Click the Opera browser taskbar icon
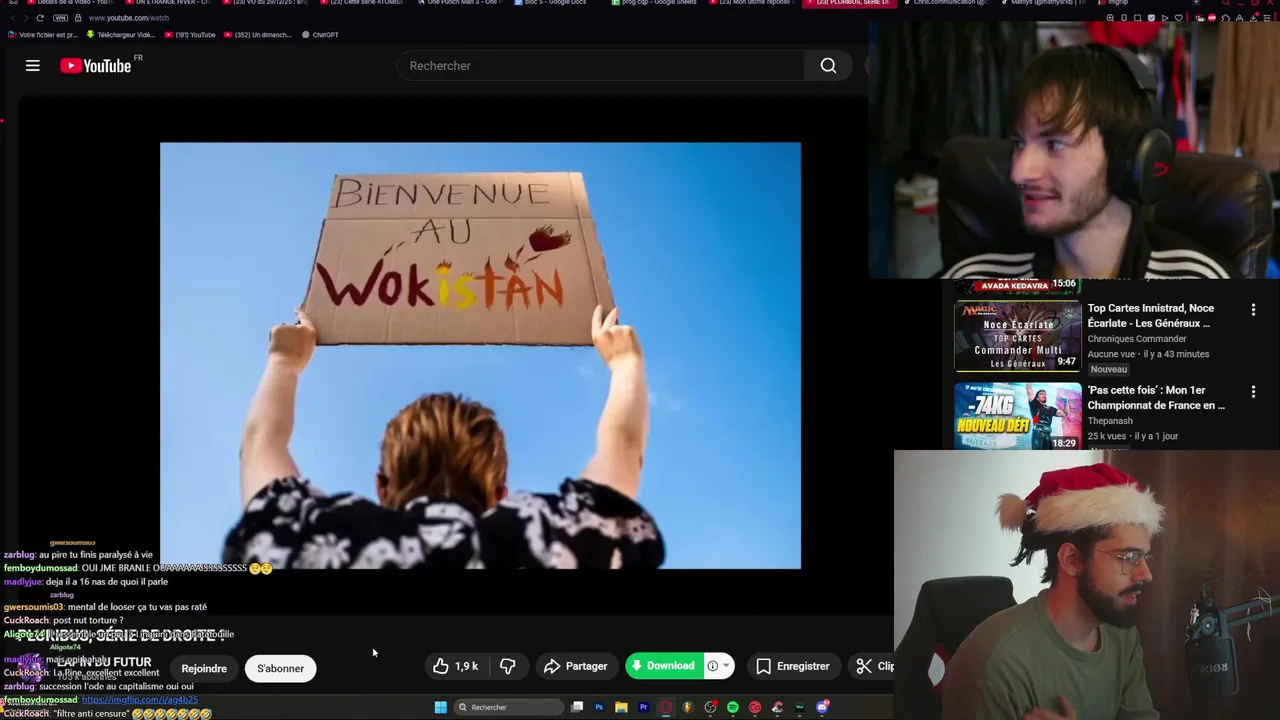 (665, 707)
